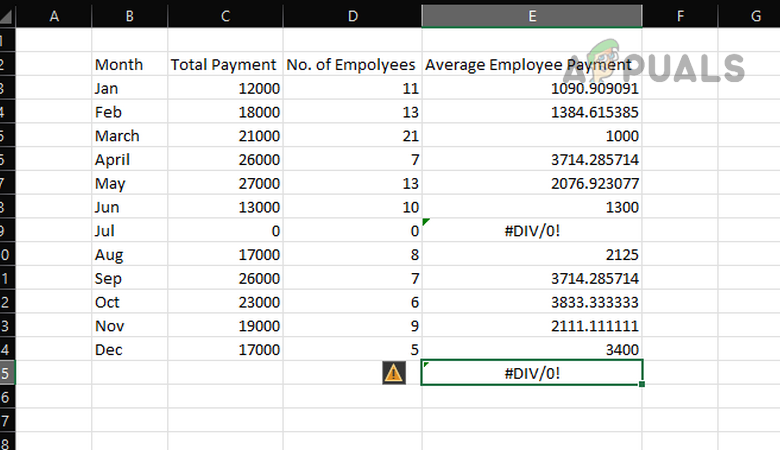Click the 3400 average cell
This screenshot has height=450, width=780.
[532, 350]
